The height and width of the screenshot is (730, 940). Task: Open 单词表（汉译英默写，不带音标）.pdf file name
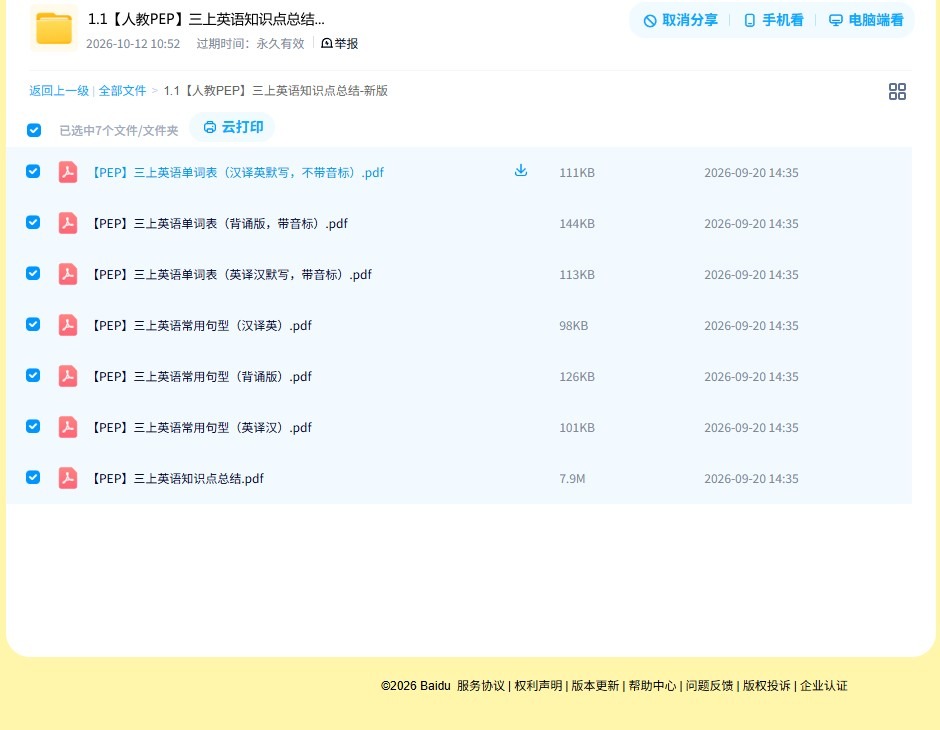[x=237, y=173]
